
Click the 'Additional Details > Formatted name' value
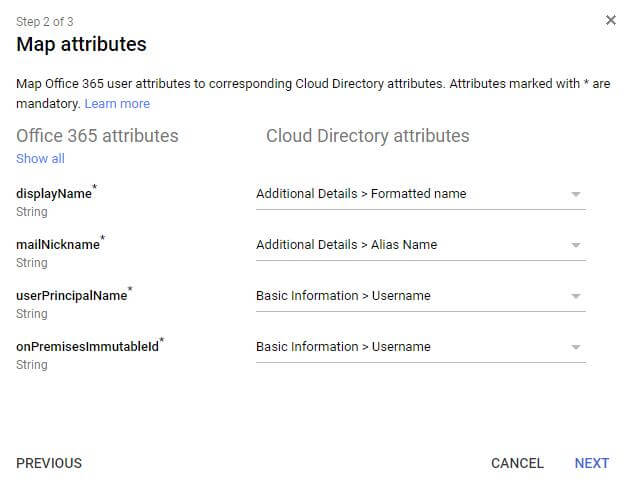361,194
